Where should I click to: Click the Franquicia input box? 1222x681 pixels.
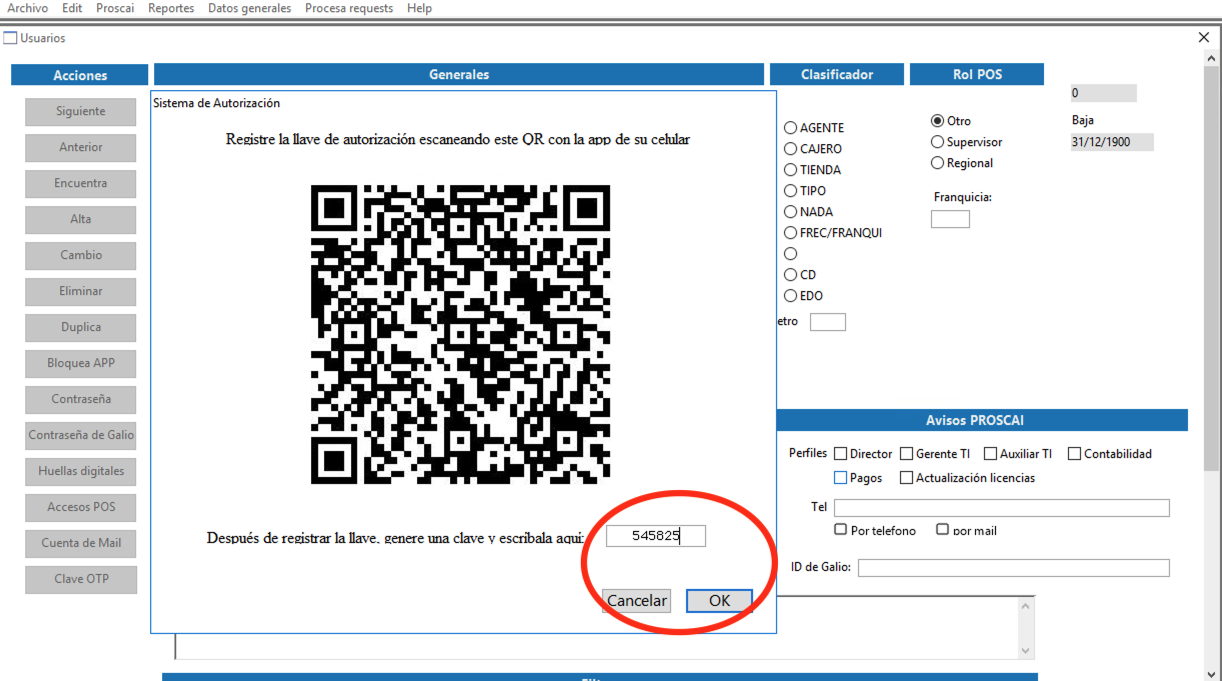coord(950,219)
